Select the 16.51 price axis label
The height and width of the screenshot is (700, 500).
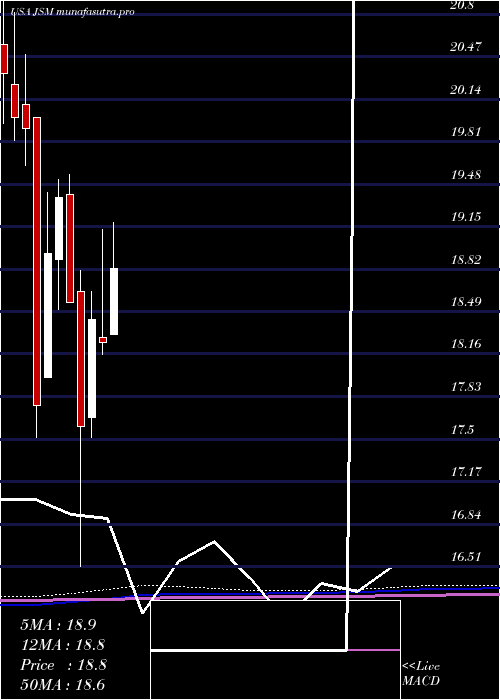pyautogui.click(x=466, y=557)
